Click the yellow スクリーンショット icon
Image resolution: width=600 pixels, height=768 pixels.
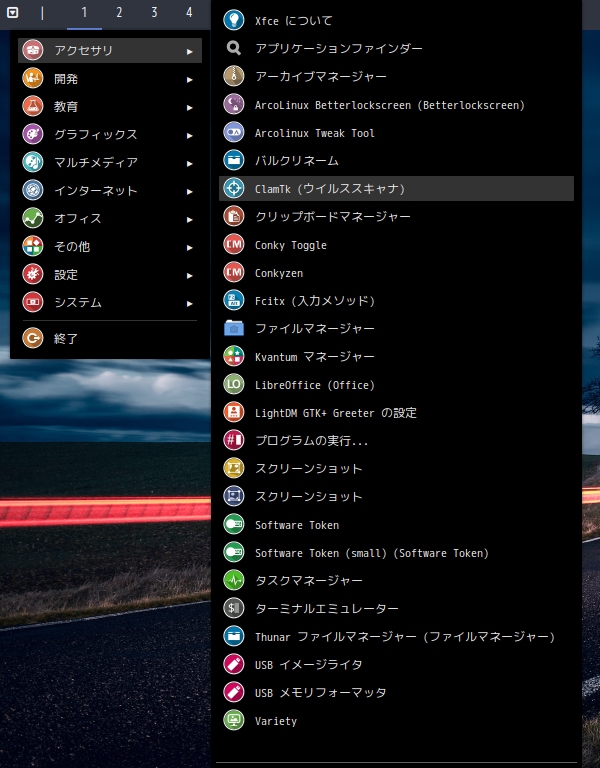tap(234, 468)
